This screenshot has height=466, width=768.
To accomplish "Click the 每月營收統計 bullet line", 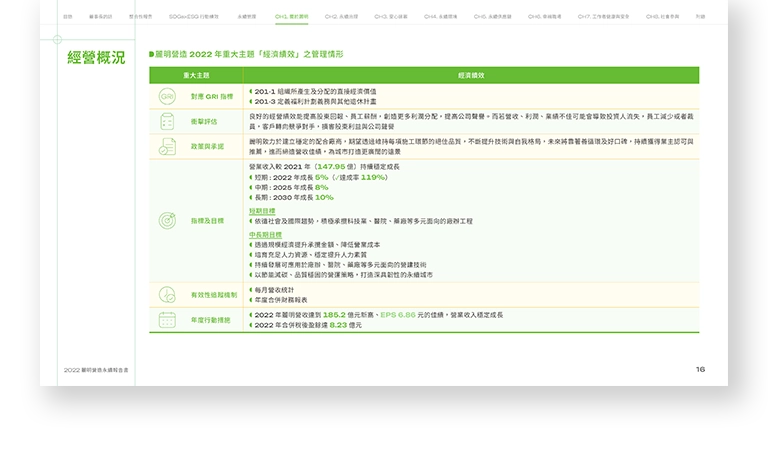I will [x=272, y=290].
